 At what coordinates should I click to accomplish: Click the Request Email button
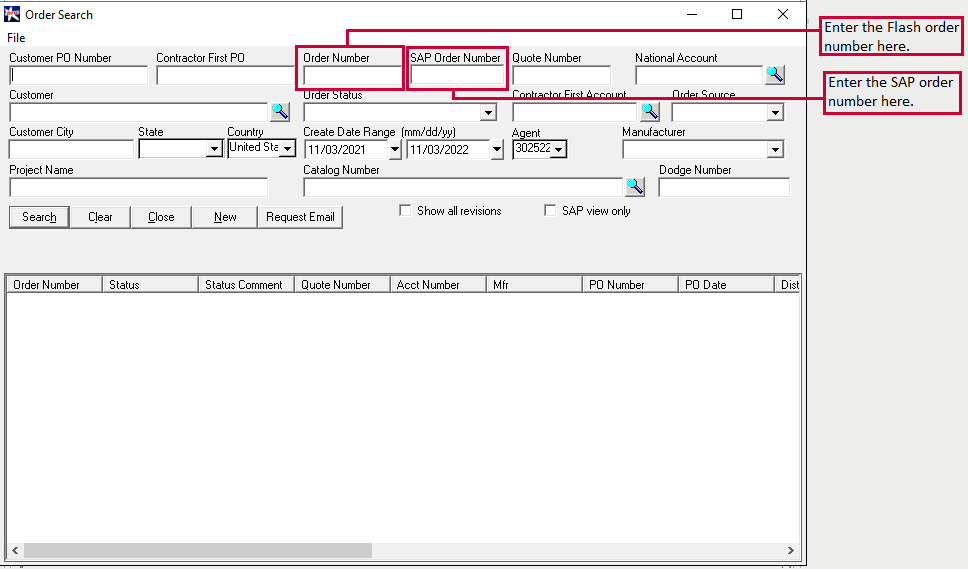tap(300, 217)
